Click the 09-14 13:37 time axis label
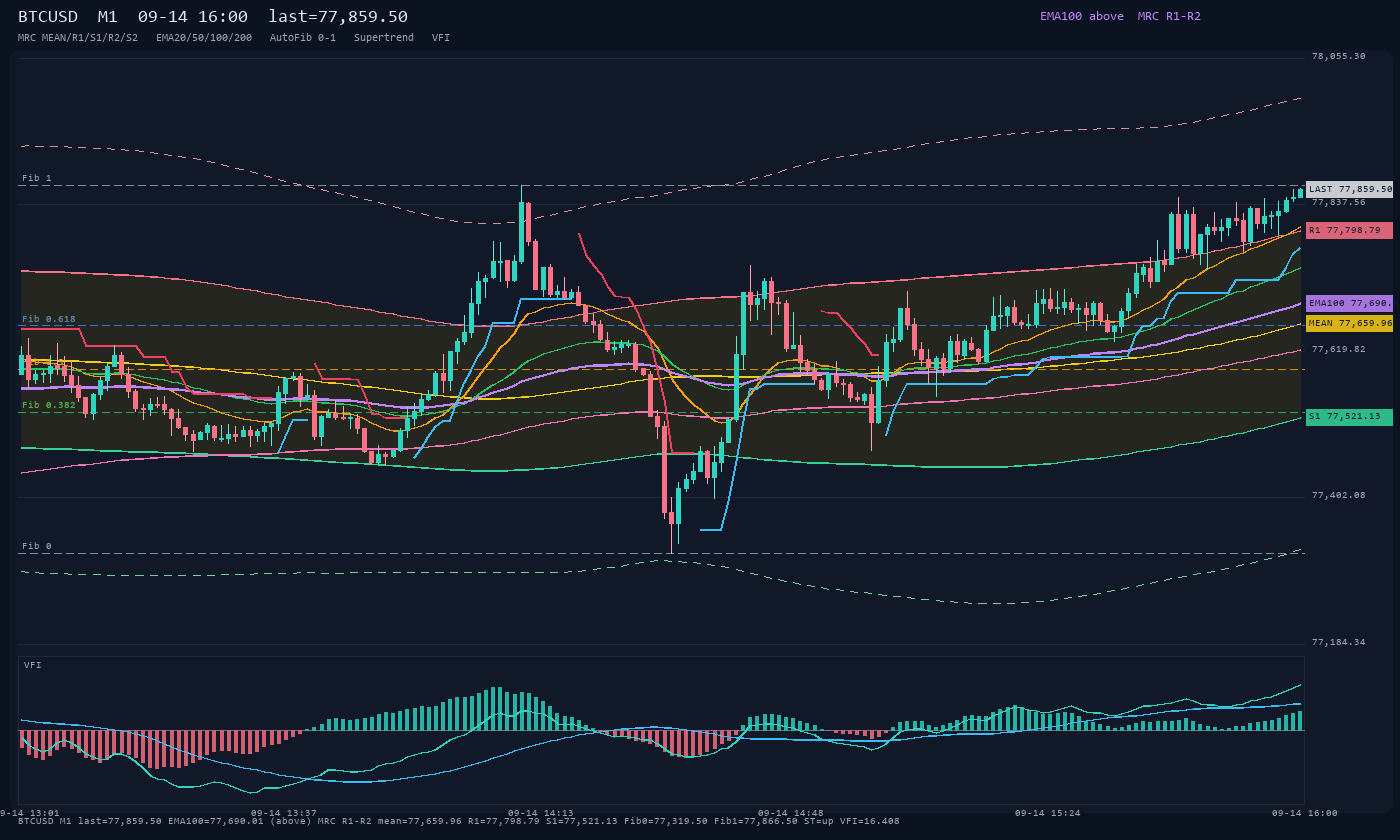 [x=284, y=813]
